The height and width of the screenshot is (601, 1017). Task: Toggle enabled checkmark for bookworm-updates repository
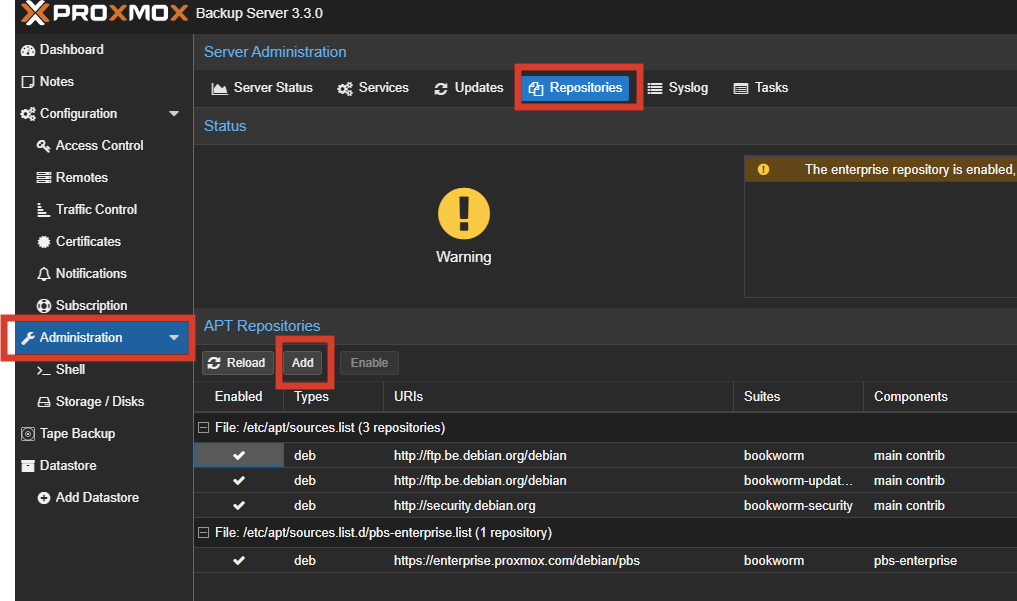coord(239,481)
